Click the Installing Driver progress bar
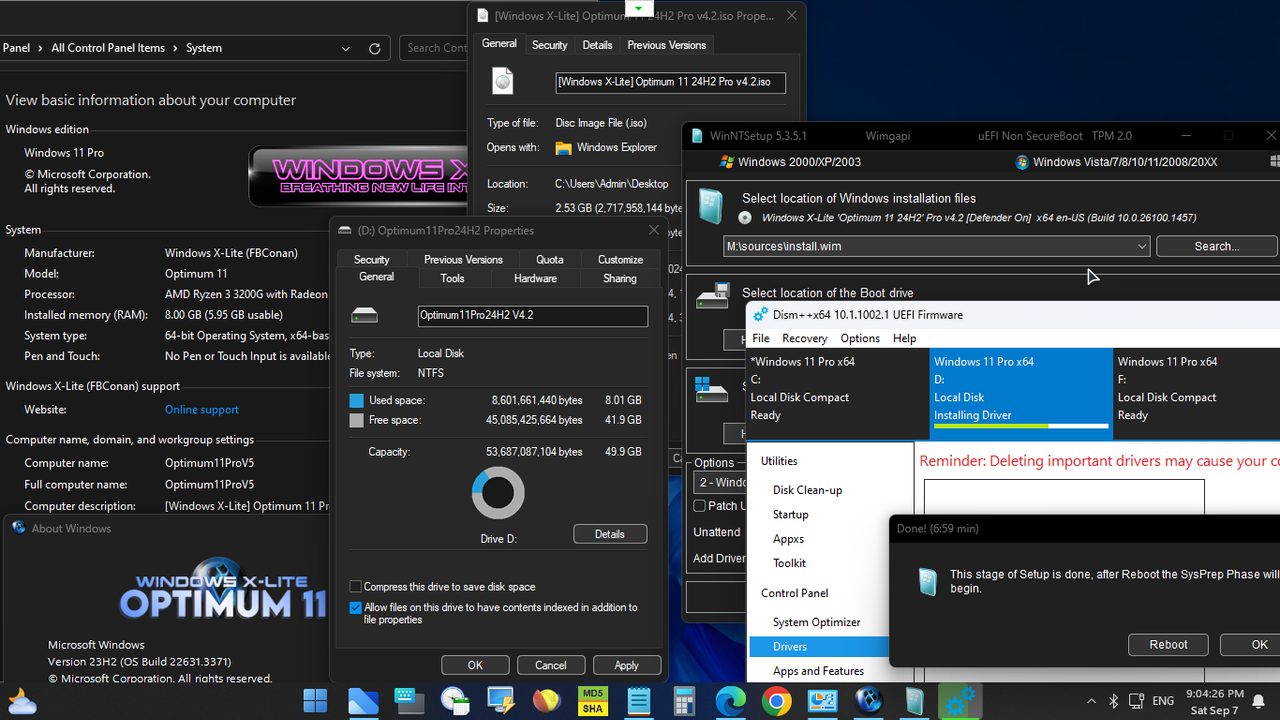 point(1021,426)
